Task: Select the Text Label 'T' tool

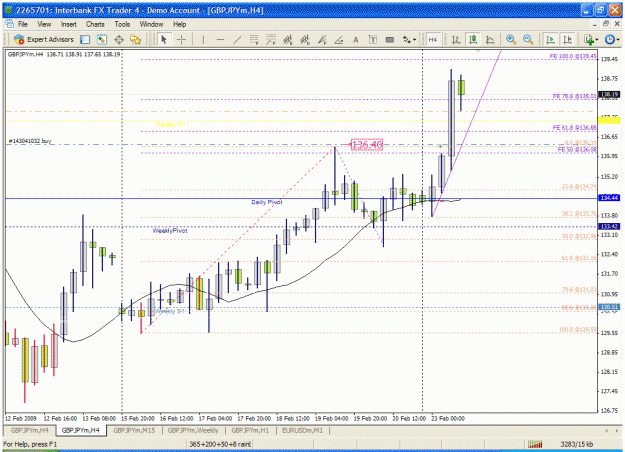Action: [373, 39]
